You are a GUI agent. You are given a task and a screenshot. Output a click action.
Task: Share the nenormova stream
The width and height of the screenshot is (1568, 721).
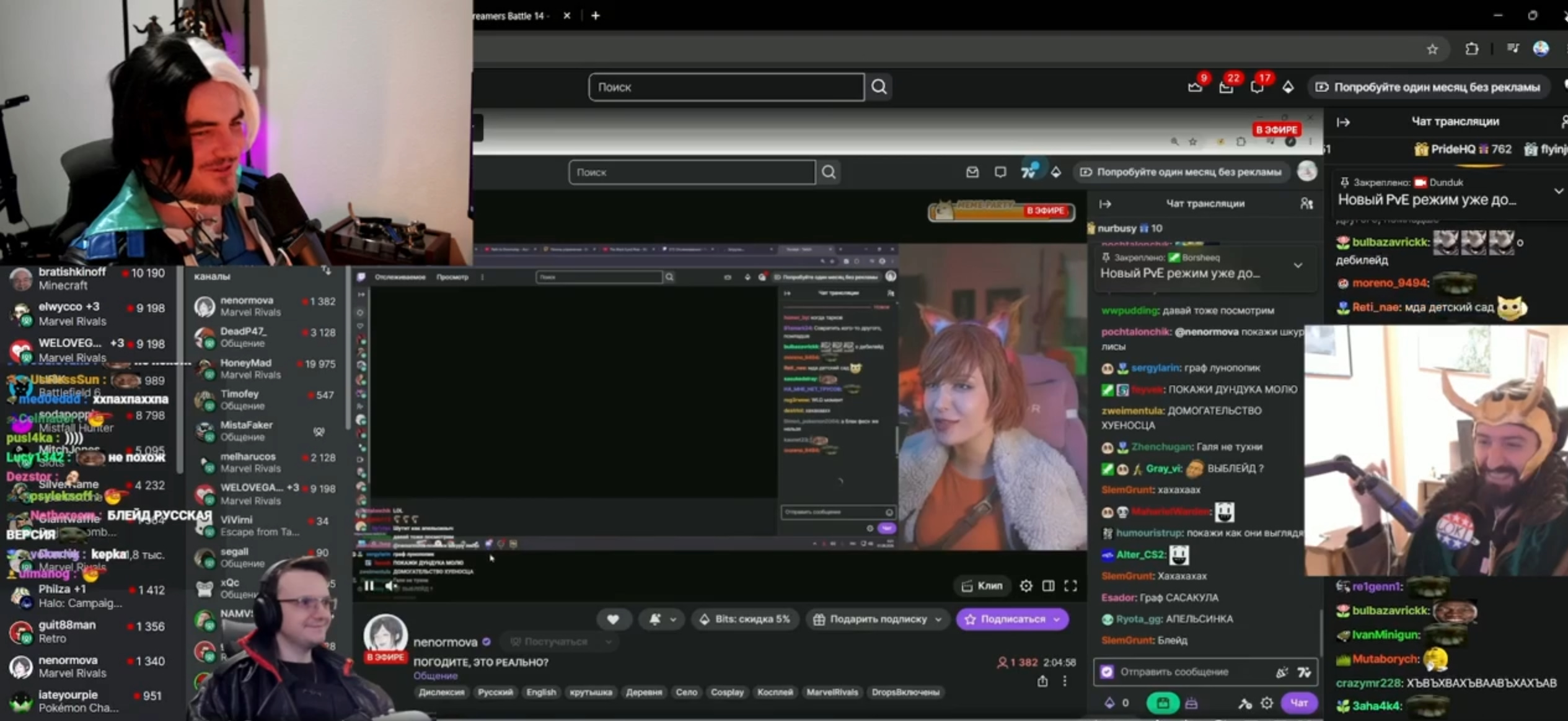pyautogui.click(x=1042, y=681)
